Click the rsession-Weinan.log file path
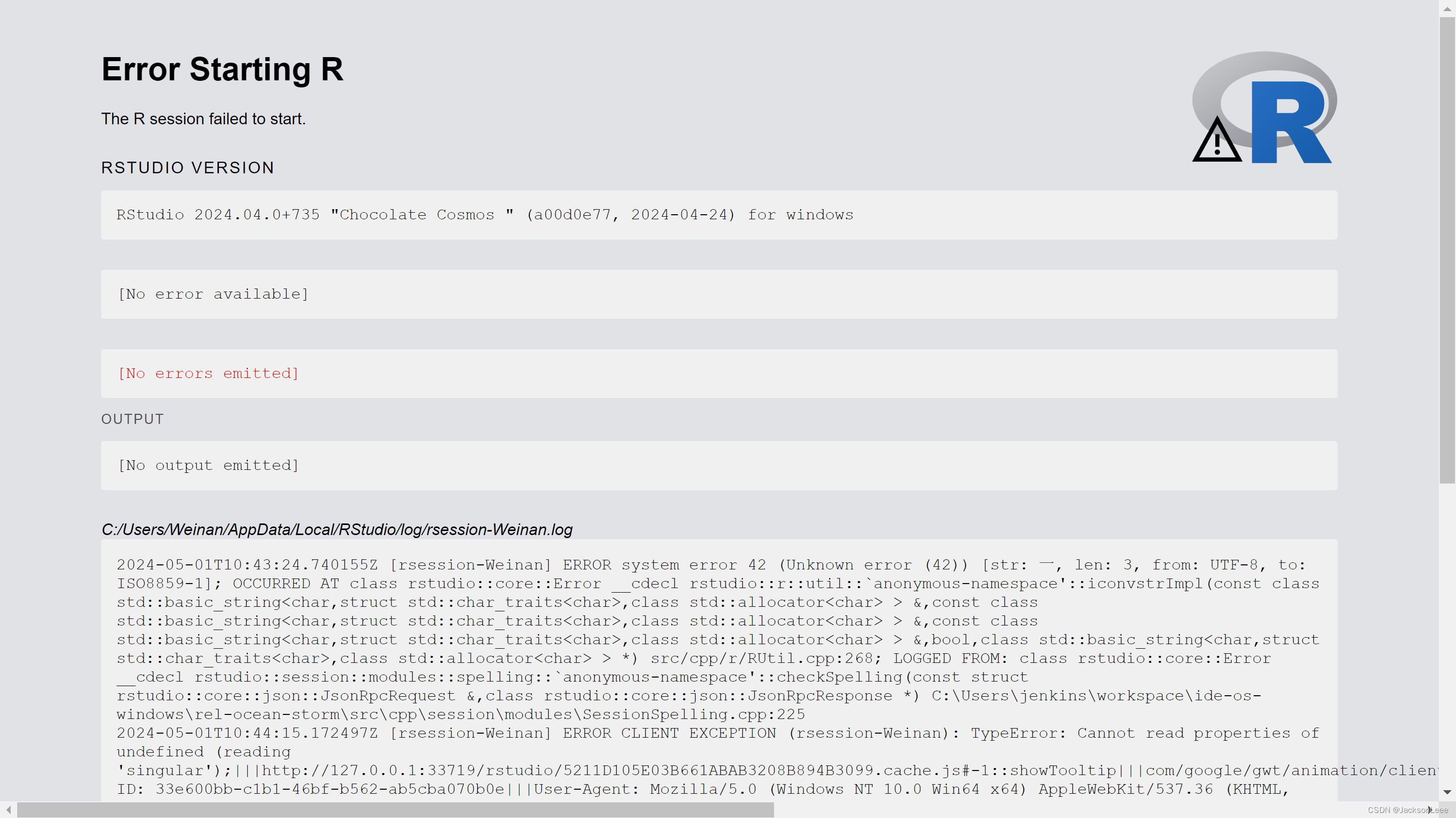 coord(337,530)
